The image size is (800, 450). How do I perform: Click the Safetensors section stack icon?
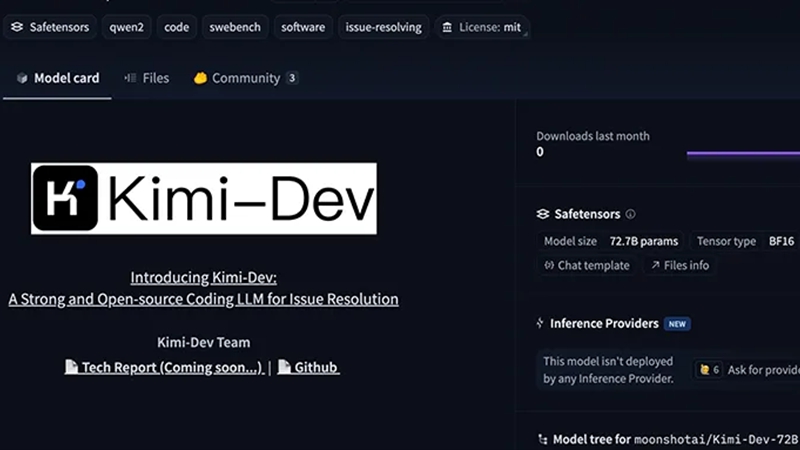(543, 214)
